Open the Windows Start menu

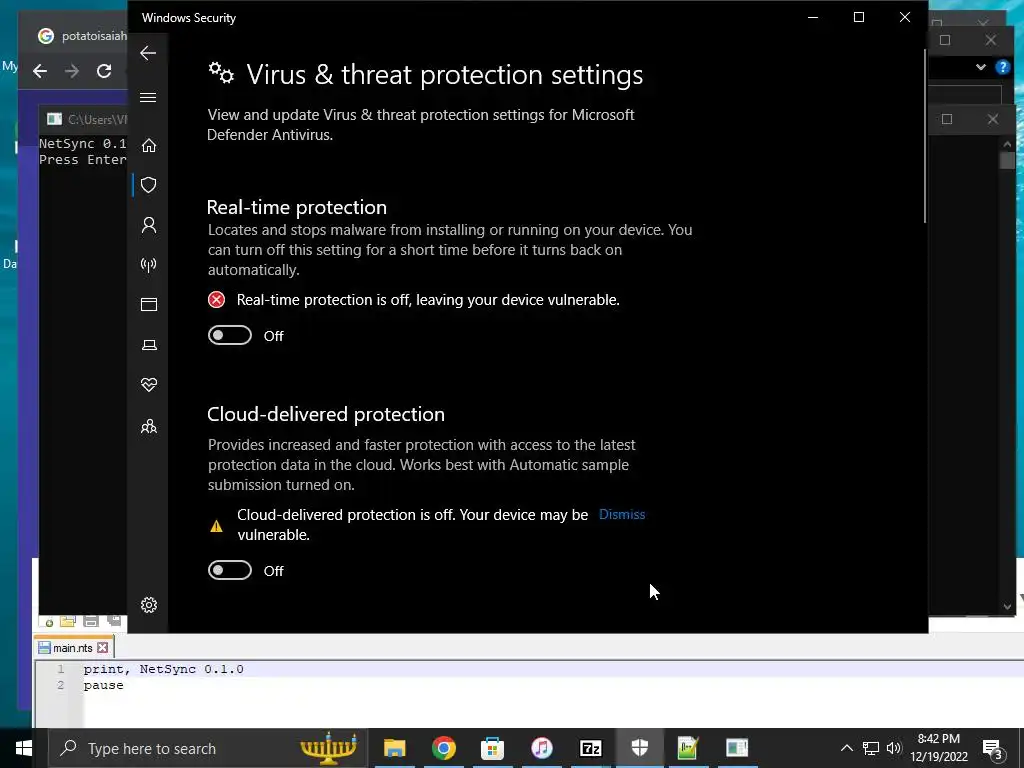24,748
